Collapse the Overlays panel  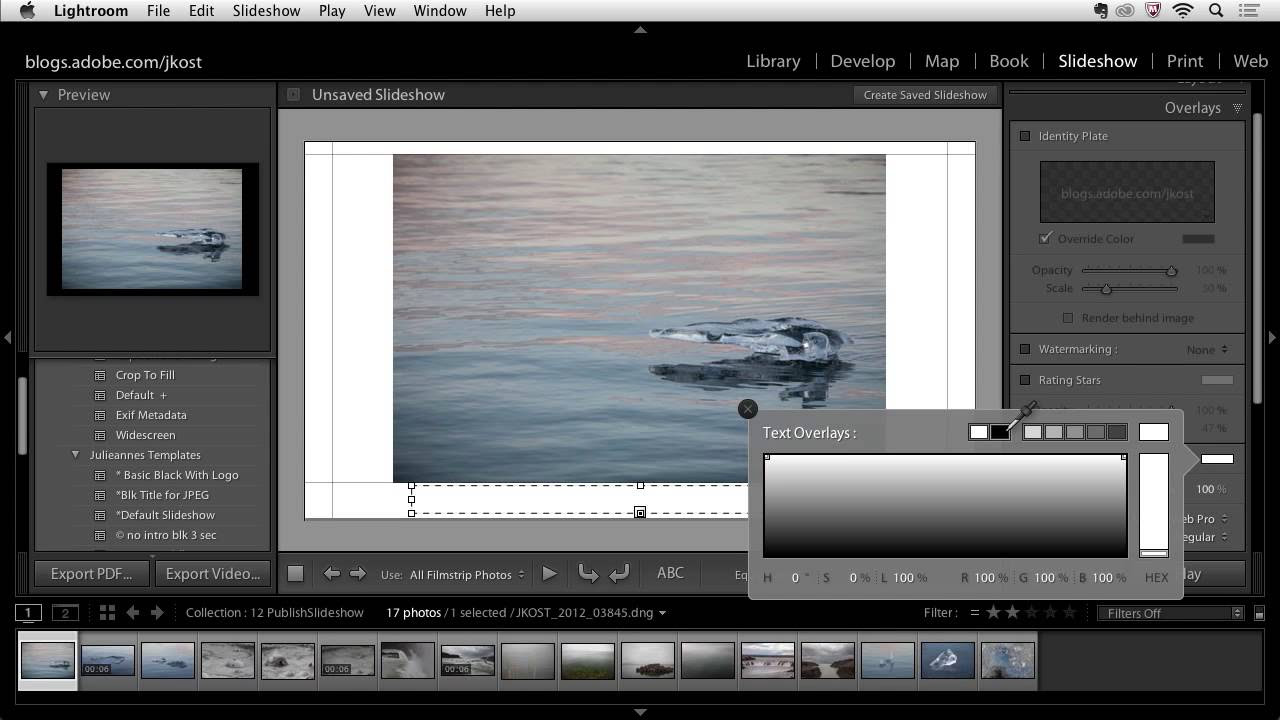1237,108
